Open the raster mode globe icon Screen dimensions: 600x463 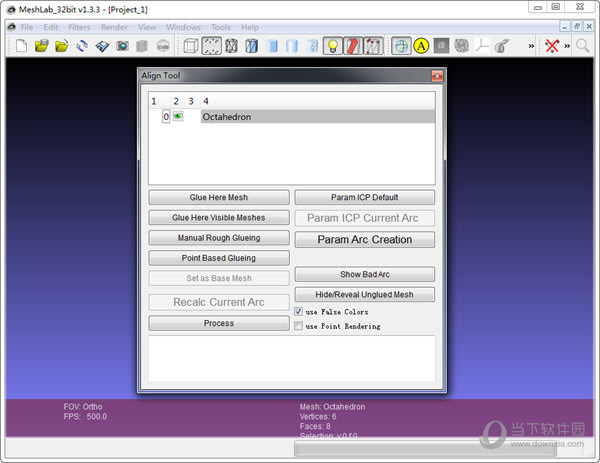(x=163, y=46)
